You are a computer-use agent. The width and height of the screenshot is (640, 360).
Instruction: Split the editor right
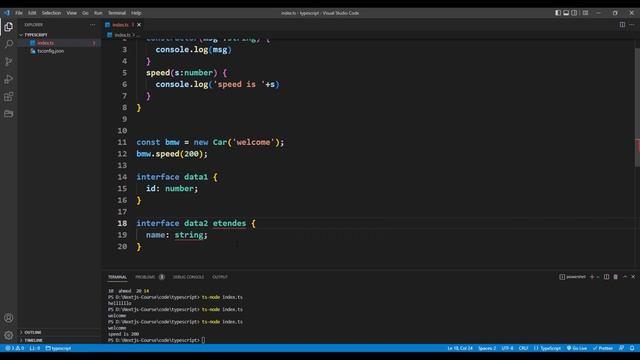click(x=622, y=25)
